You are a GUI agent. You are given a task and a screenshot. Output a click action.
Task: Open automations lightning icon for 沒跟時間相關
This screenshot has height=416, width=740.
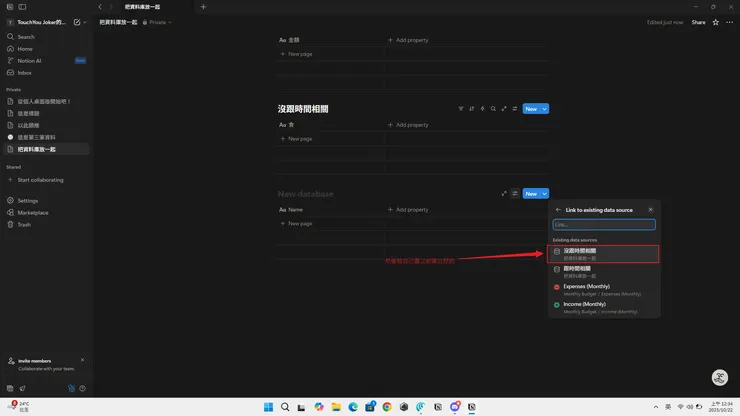(x=482, y=109)
